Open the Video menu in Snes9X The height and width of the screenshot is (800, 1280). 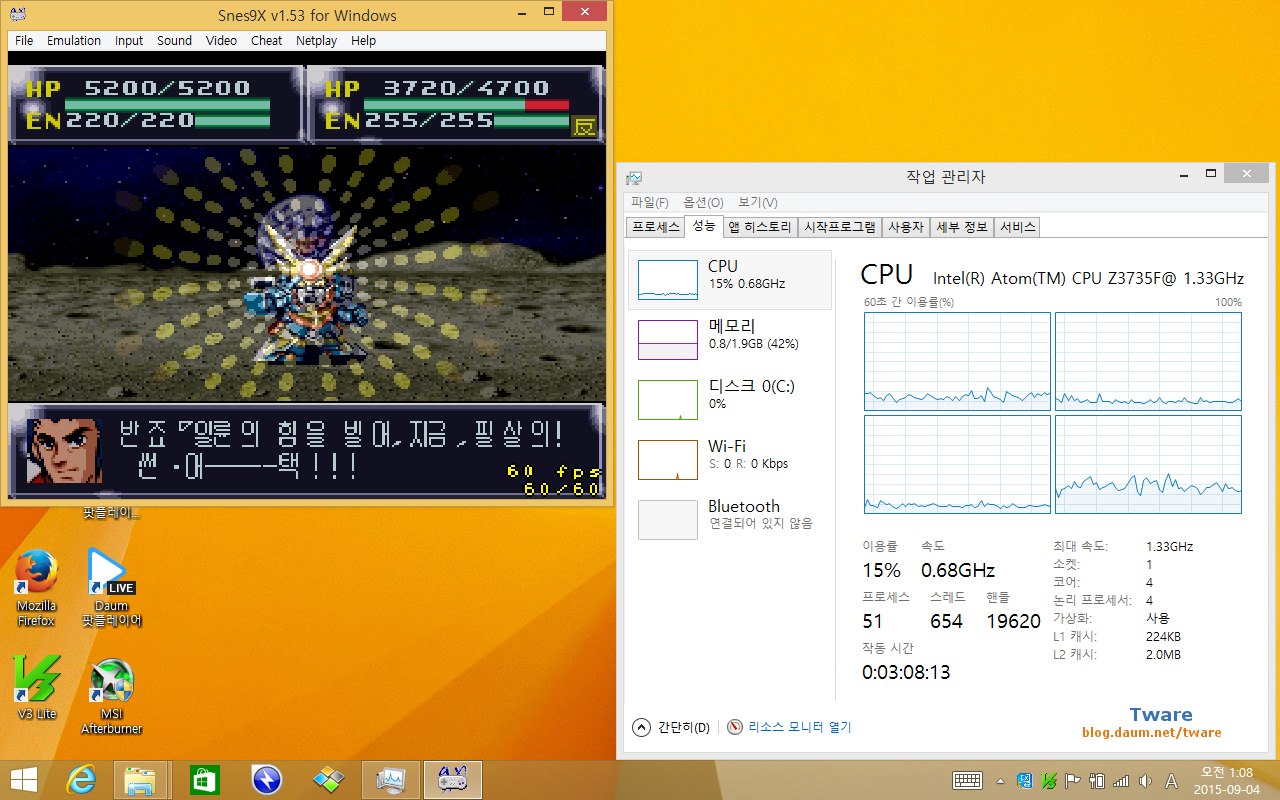click(221, 41)
